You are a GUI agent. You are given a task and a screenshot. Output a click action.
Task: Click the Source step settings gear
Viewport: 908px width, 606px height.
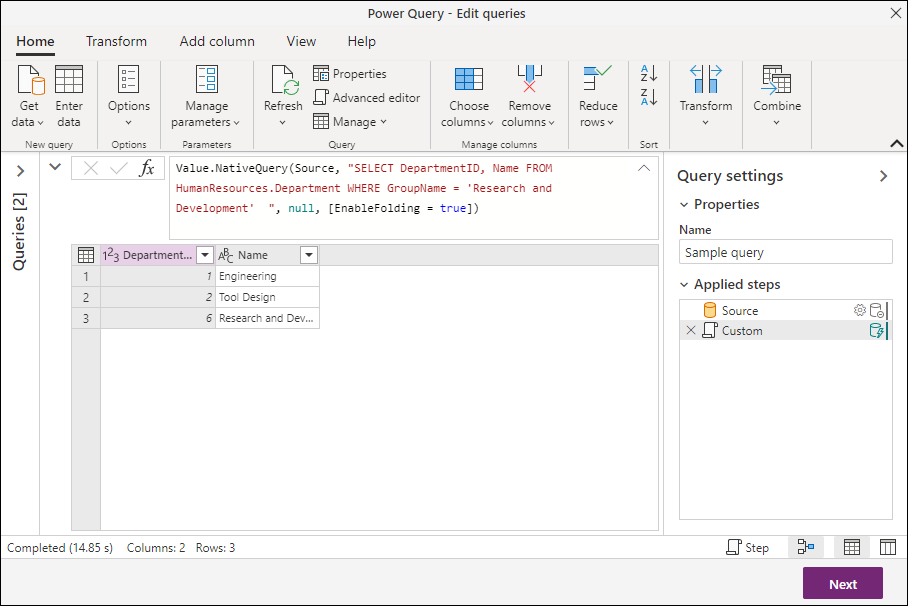(x=859, y=311)
